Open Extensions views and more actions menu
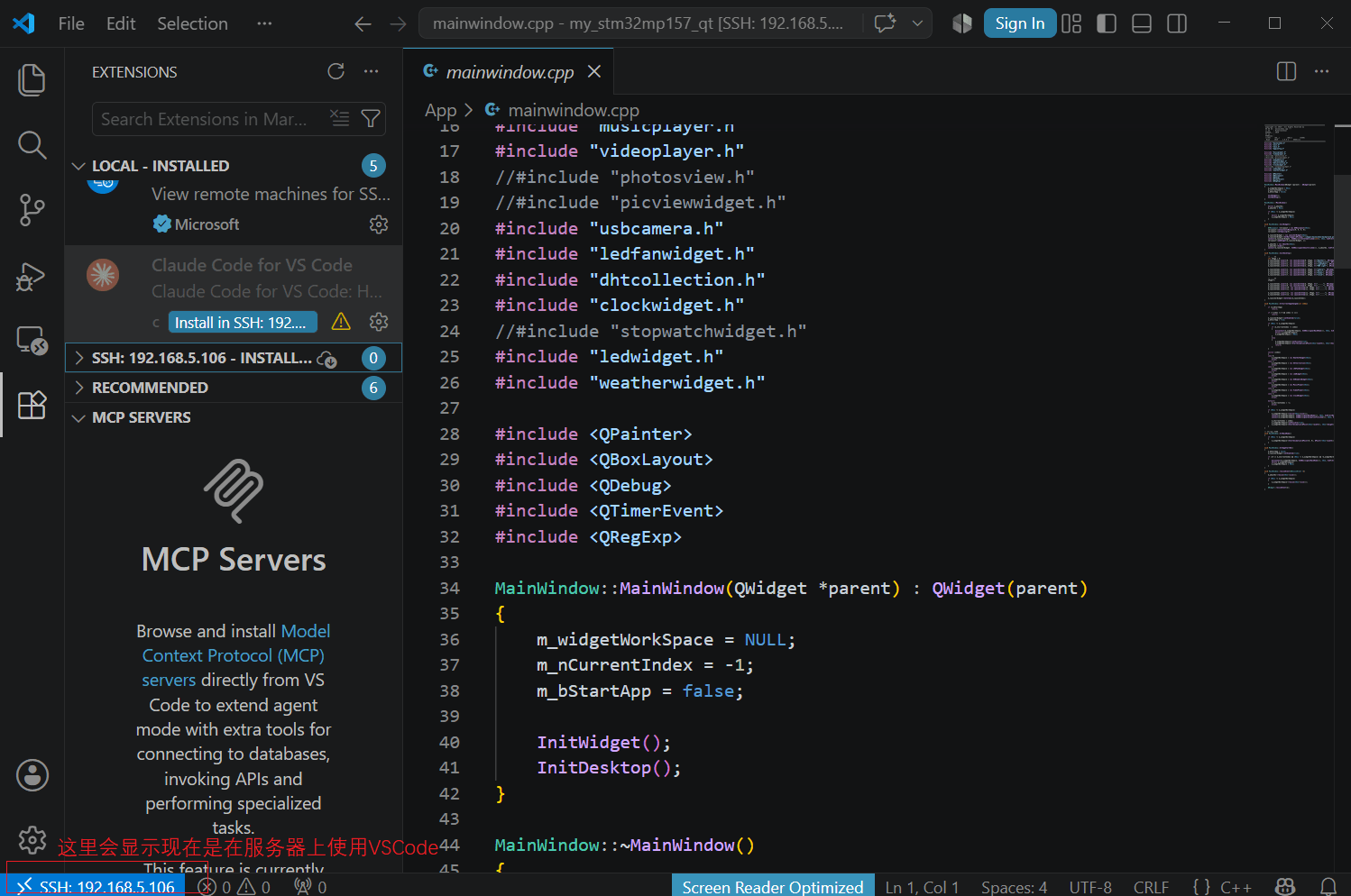The width and height of the screenshot is (1351, 896). (372, 71)
